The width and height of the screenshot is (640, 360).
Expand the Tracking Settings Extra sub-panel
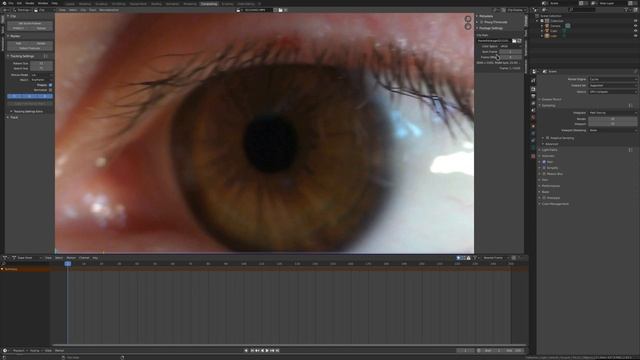28,111
